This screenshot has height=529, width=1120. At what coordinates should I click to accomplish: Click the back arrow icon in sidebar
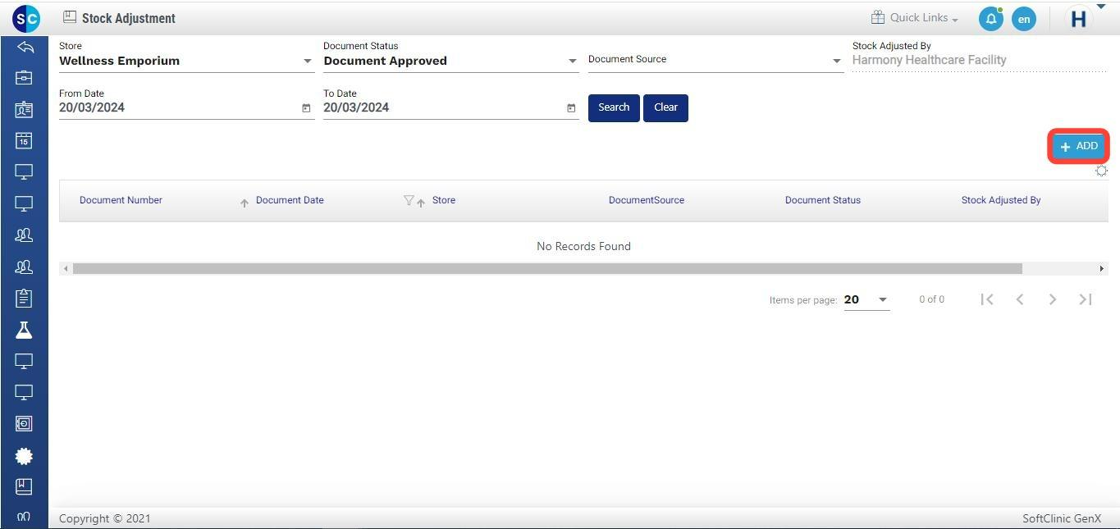coord(25,47)
